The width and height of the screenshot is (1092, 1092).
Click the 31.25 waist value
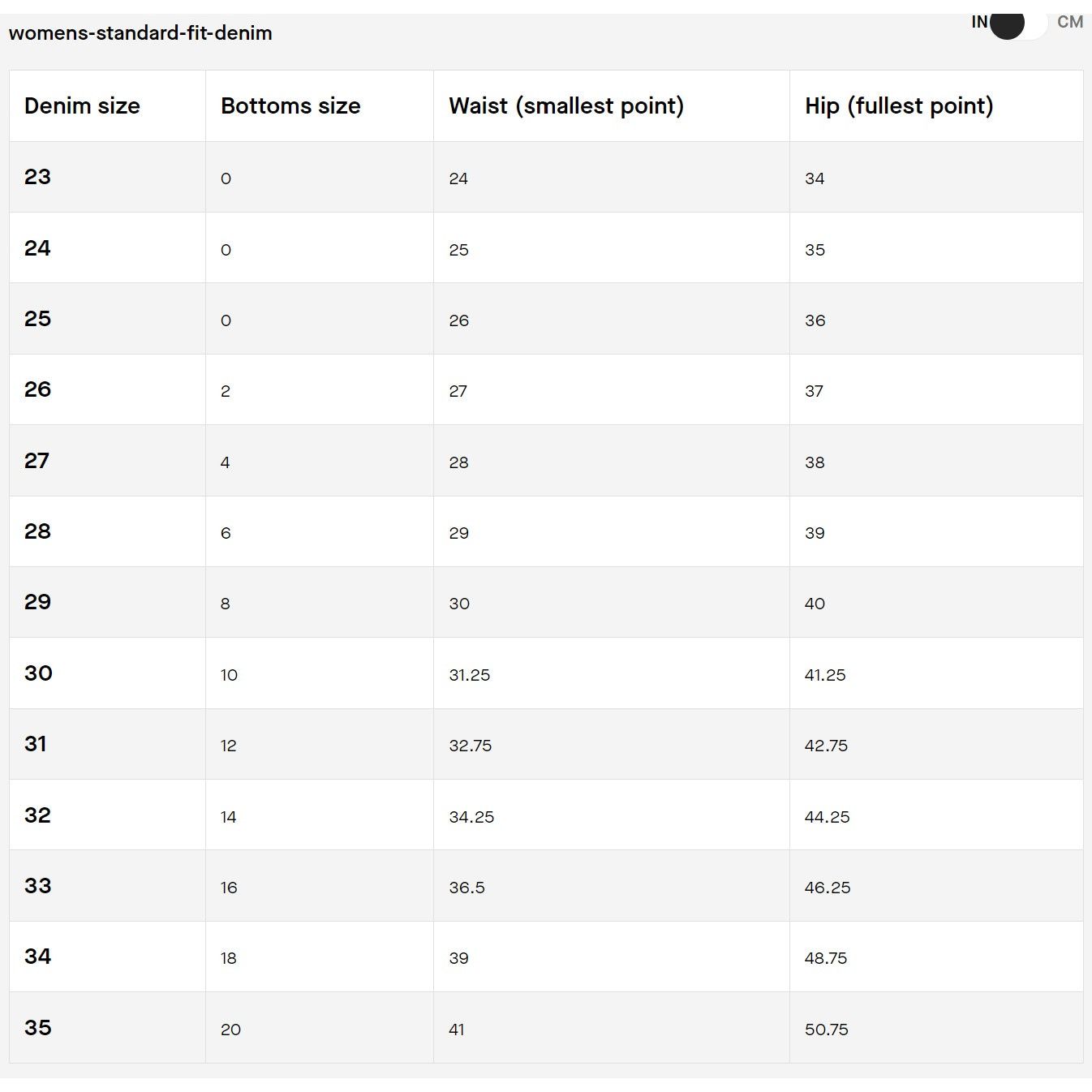point(470,675)
